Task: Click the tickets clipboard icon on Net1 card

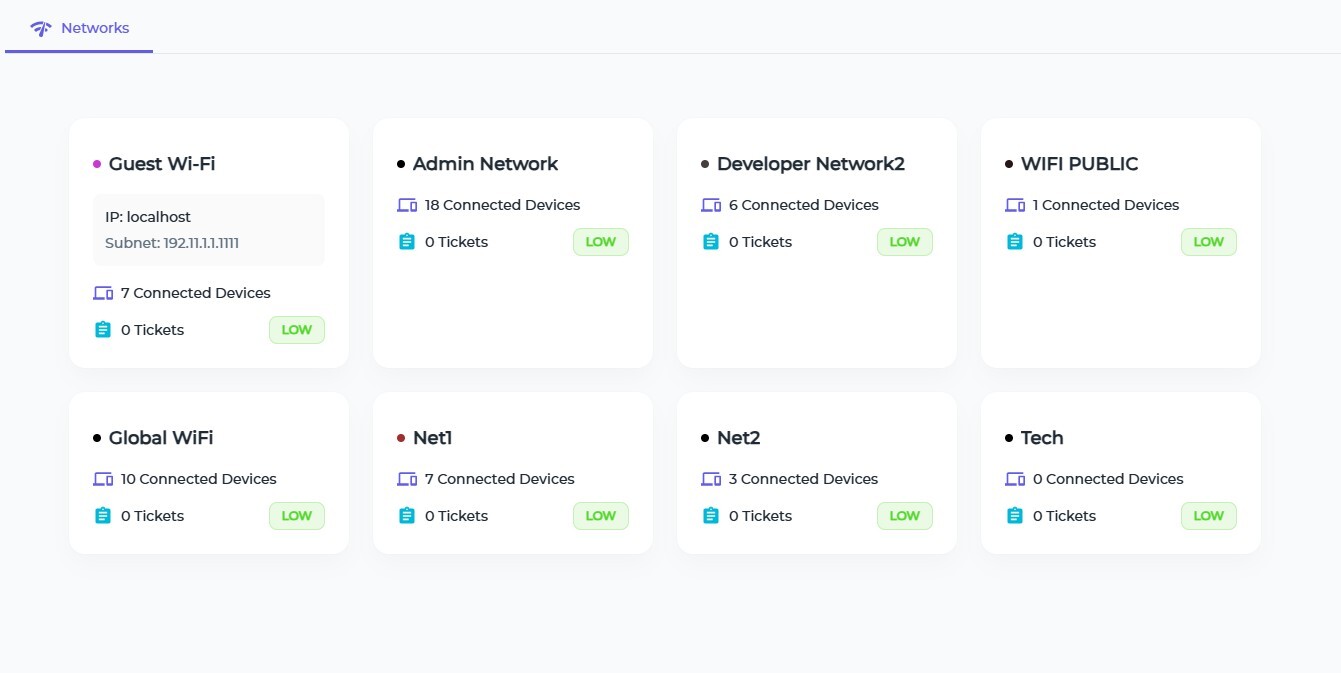Action: 407,516
